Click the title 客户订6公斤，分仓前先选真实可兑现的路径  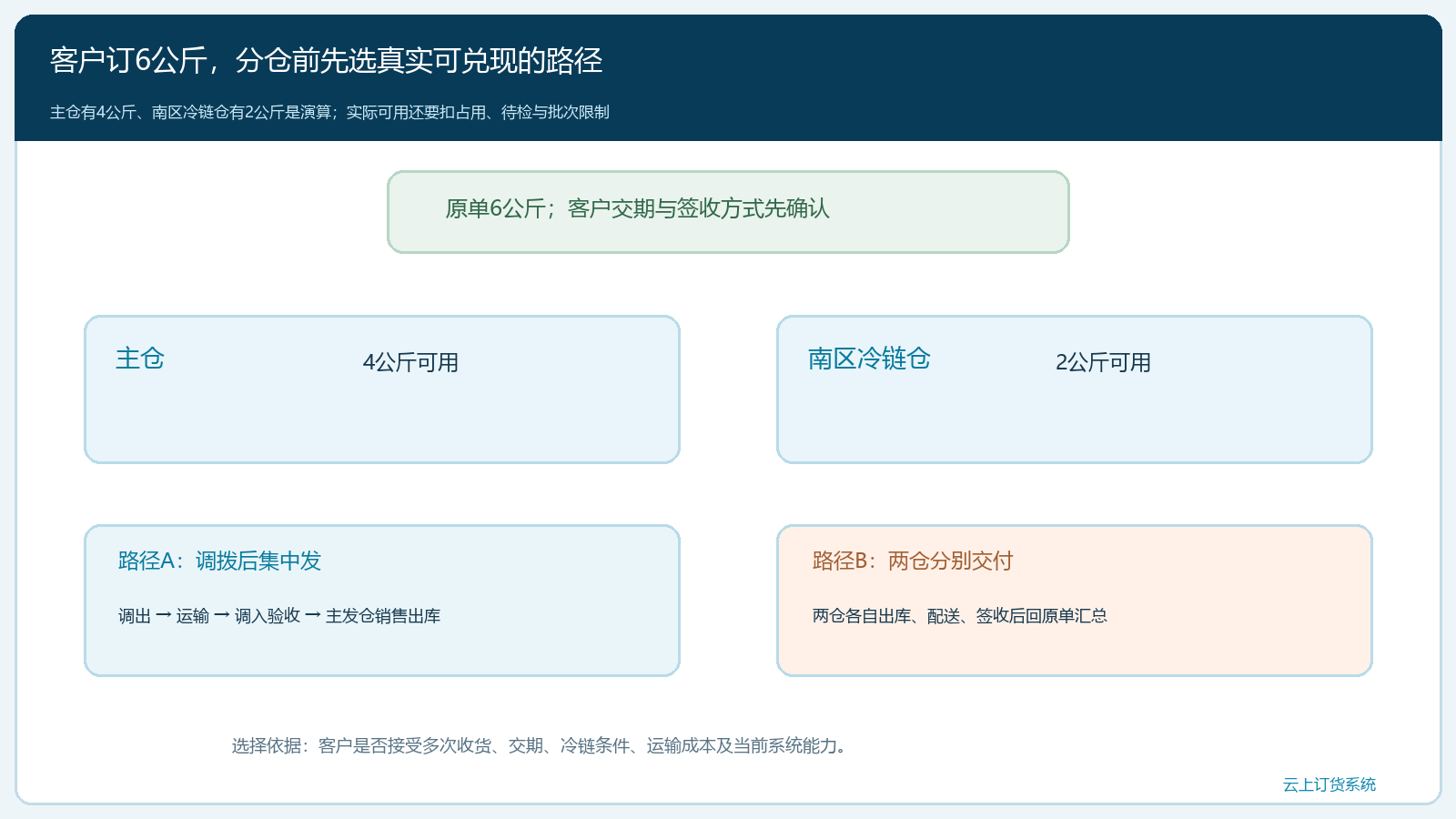326,61
